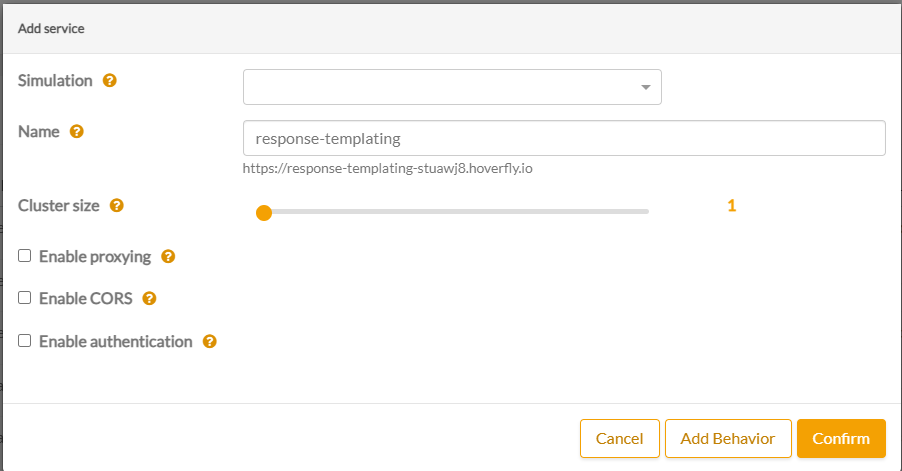Tick the Enable CORS checkbox

click(25, 298)
